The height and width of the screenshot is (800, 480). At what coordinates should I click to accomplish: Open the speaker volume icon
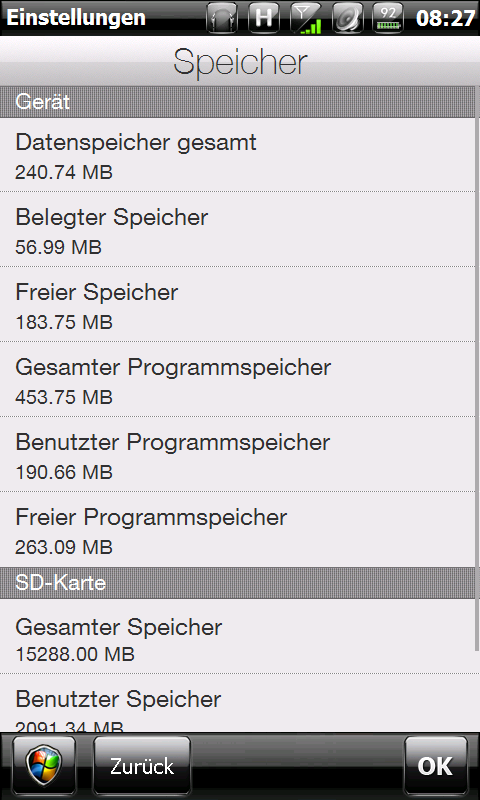[347, 18]
